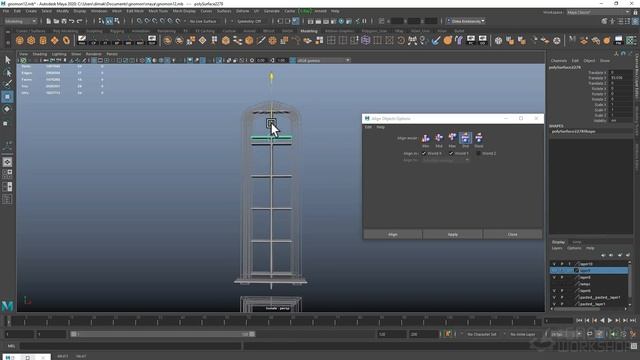
Task: Click the Apply button in dialog
Action: coord(453,235)
